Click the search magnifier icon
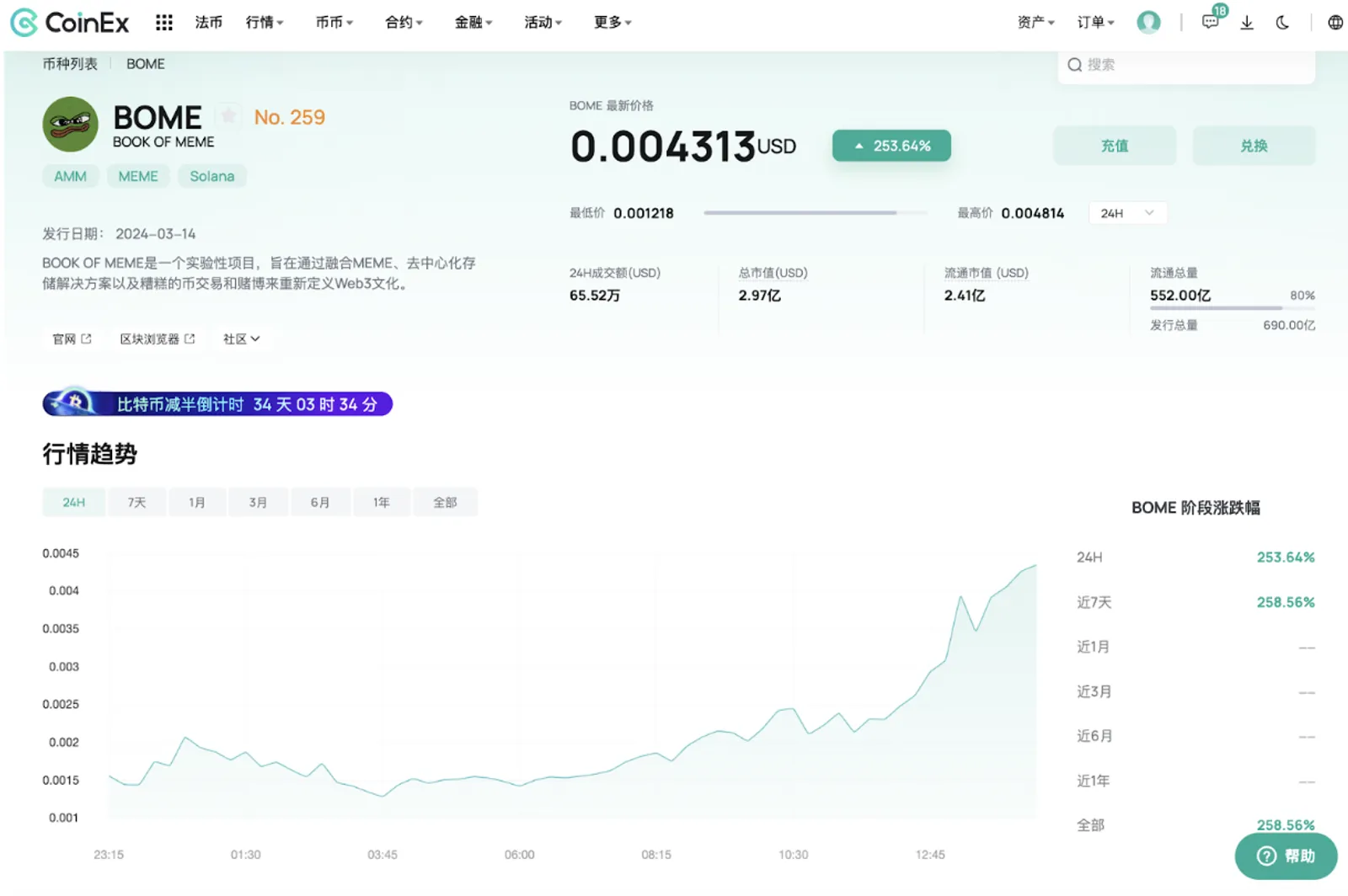The image size is (1348, 896). click(x=1074, y=65)
